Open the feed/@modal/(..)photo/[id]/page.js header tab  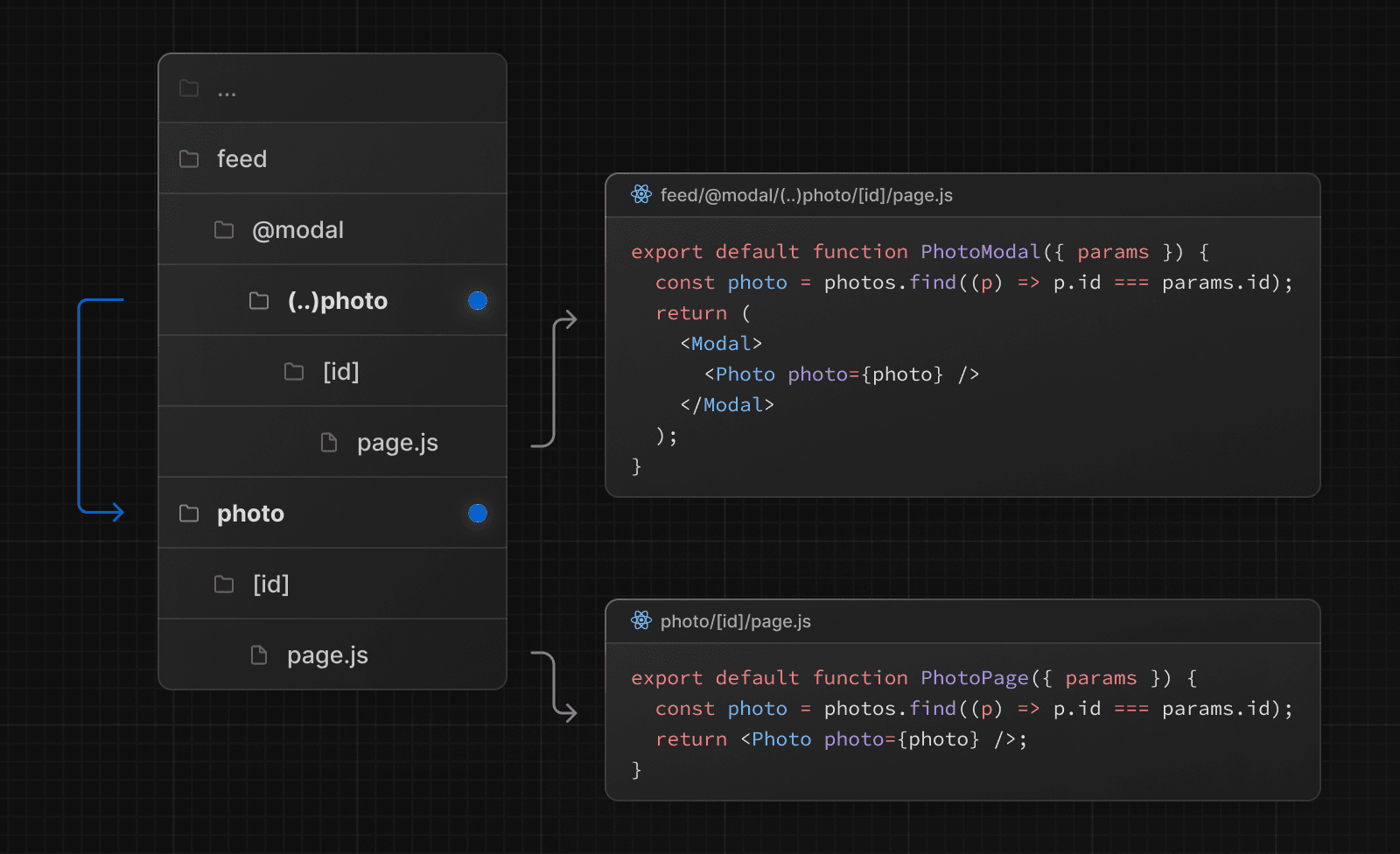tap(807, 195)
